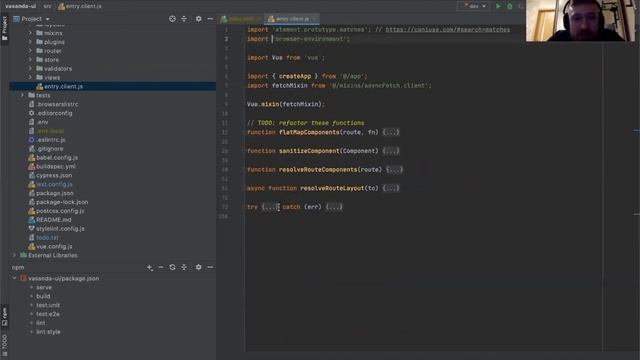Screen dimensions: 640x360
Task: Click the src breadcrumb in navigation bar
Action: click(x=47, y=6)
